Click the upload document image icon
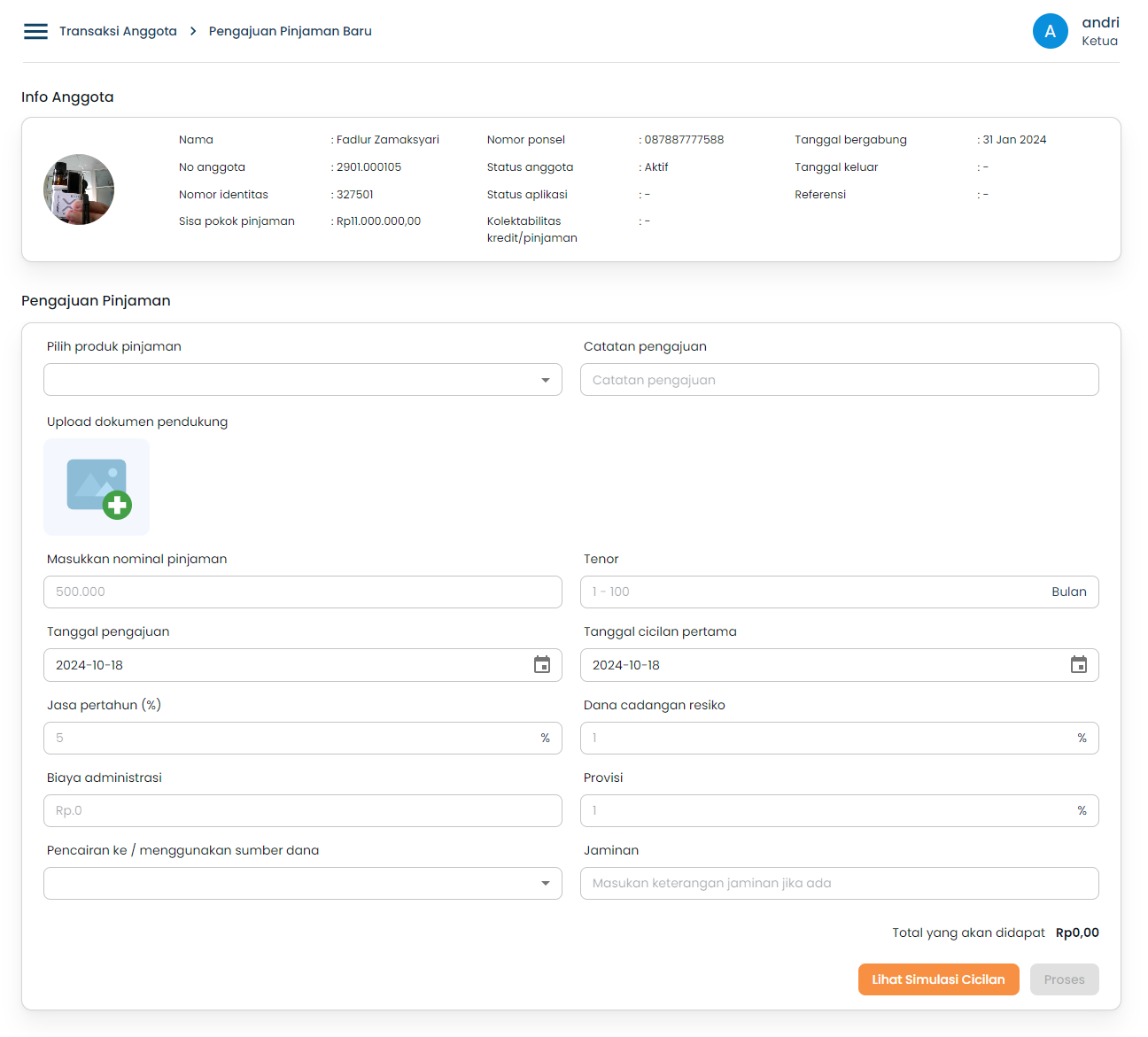 (97, 487)
